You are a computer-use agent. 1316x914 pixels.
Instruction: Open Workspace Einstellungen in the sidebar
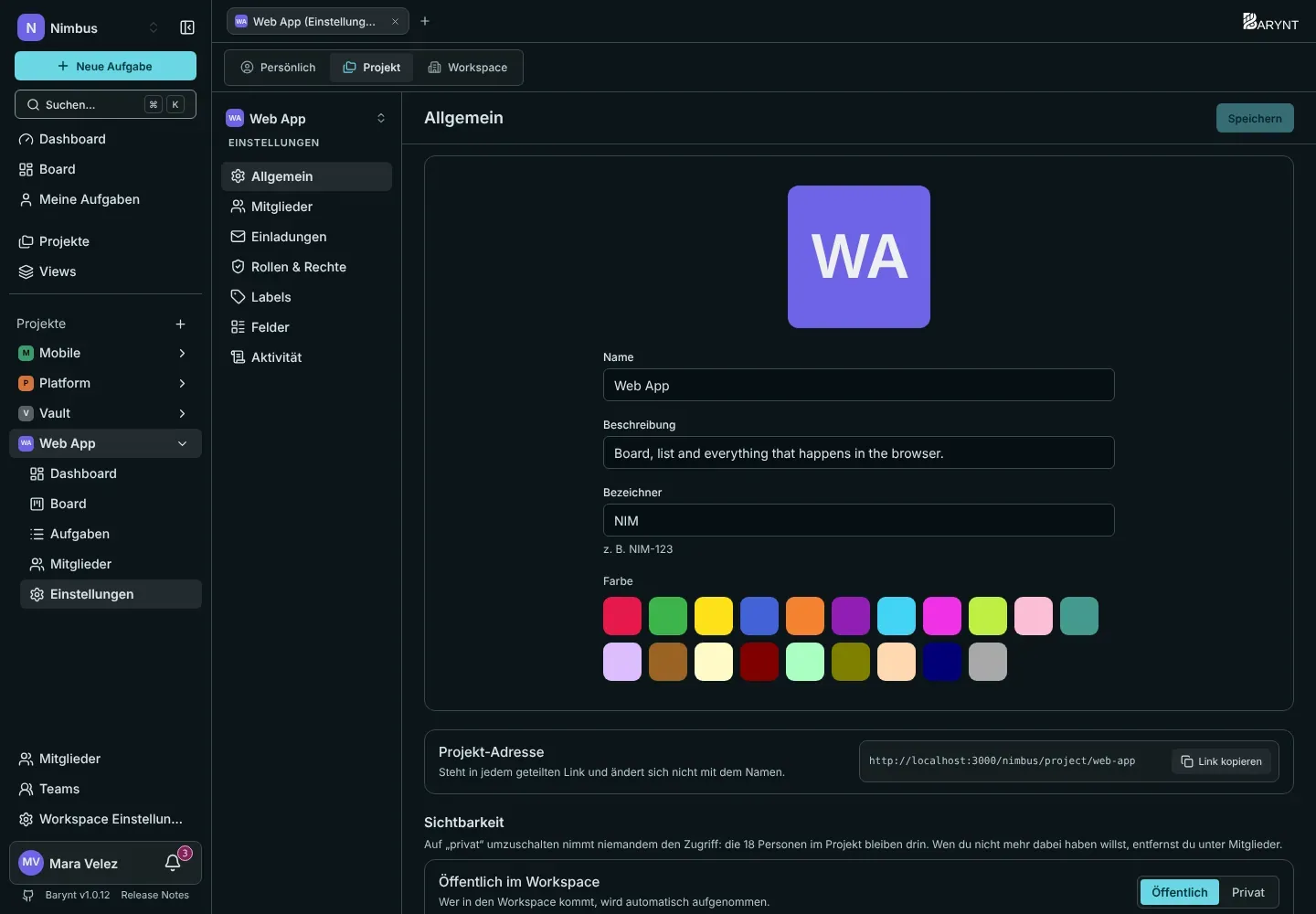(x=105, y=819)
